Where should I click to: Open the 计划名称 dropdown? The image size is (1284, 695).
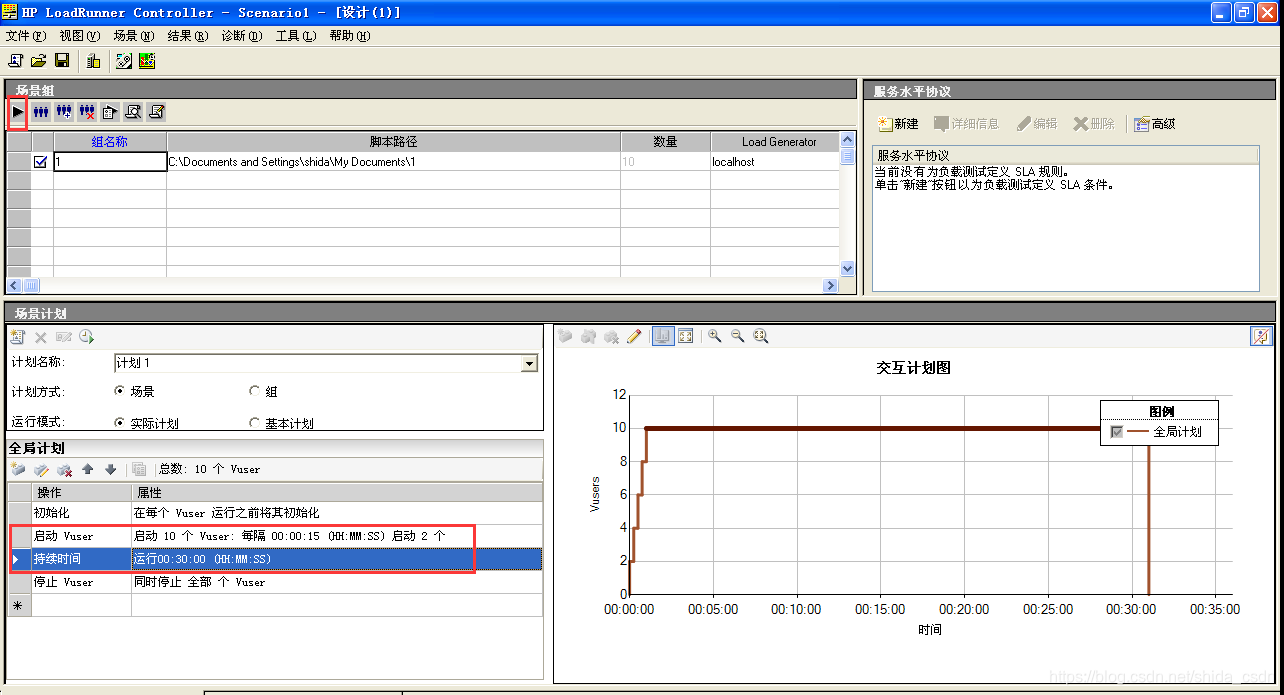click(x=529, y=364)
